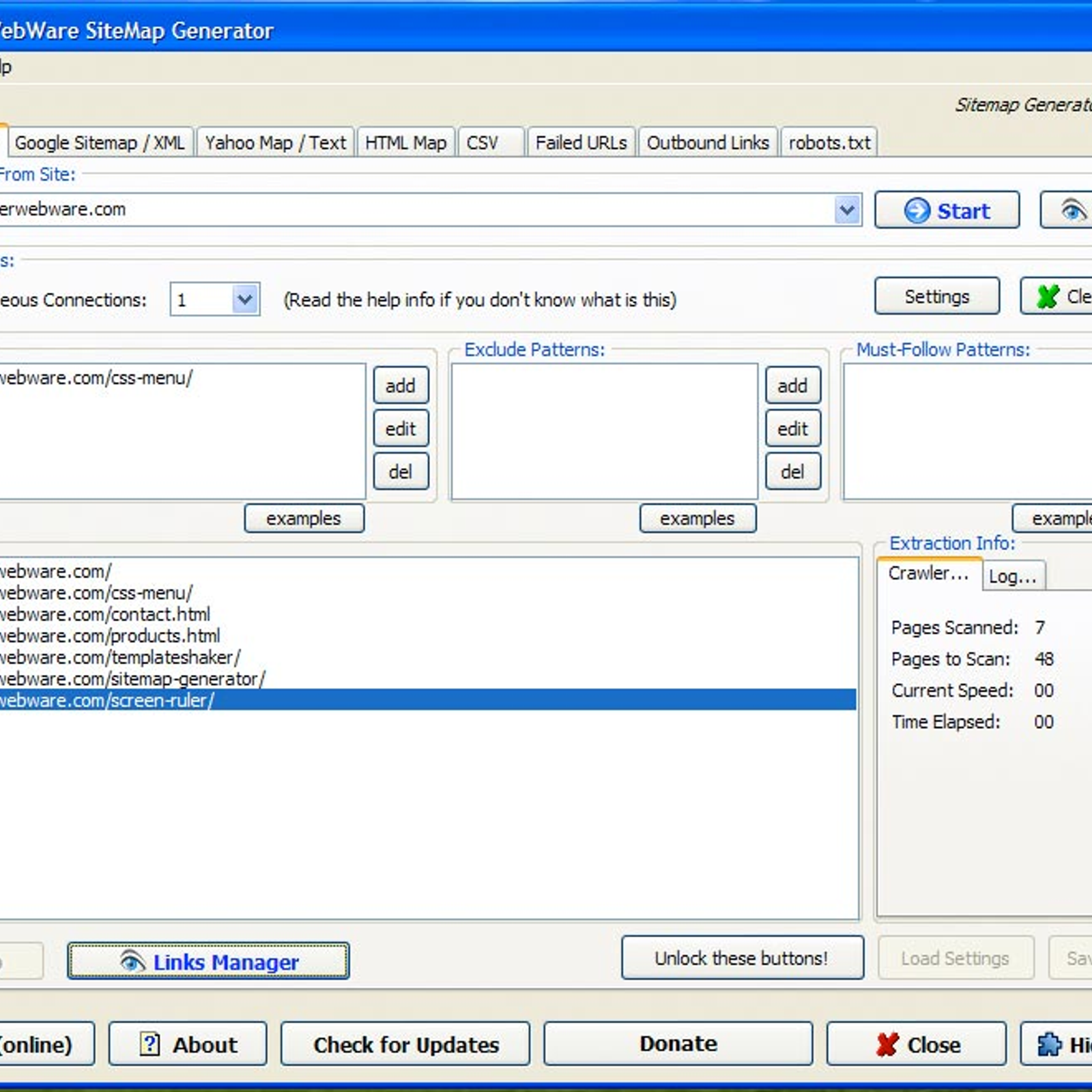
Task: Open the Settings button
Action: coord(937,296)
